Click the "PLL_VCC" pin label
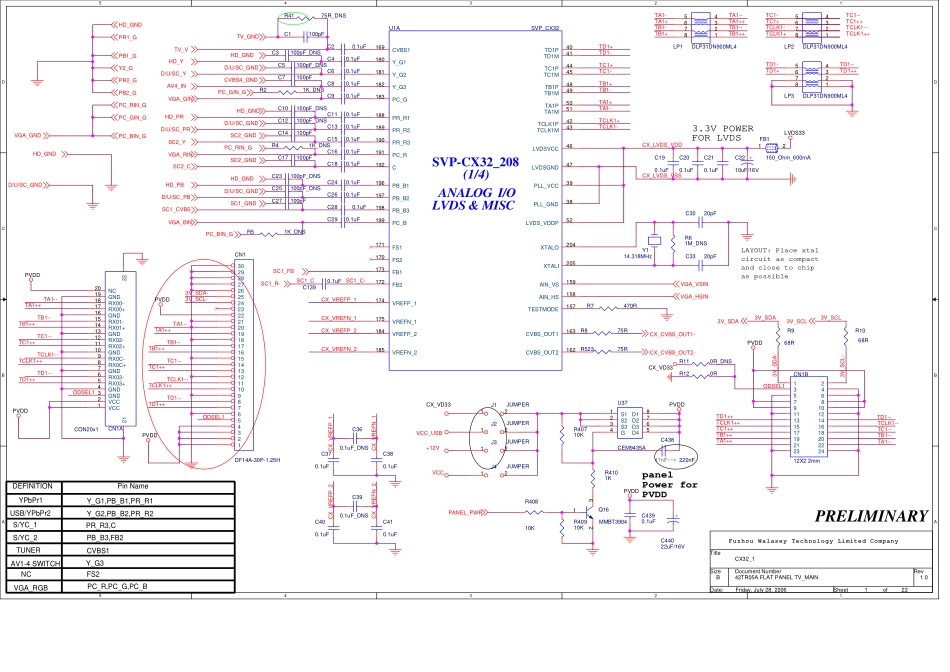The width and height of the screenshot is (950, 672). click(546, 186)
